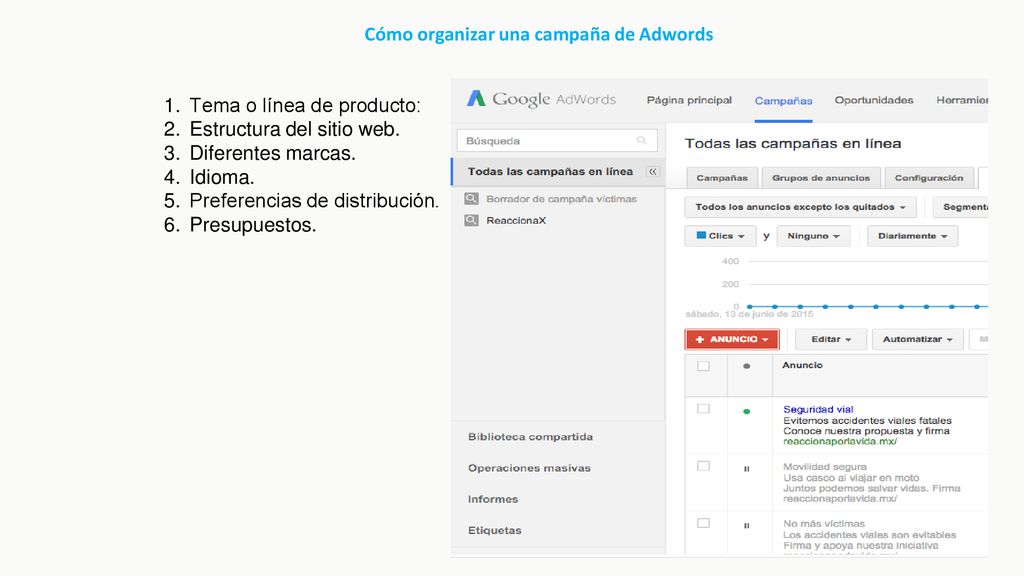Open Oportunidades in the top navigation
The image size is (1024, 576).
coord(874,100)
